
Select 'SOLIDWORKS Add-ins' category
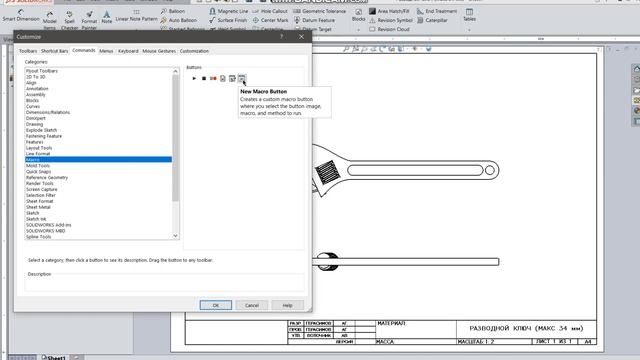(x=49, y=225)
